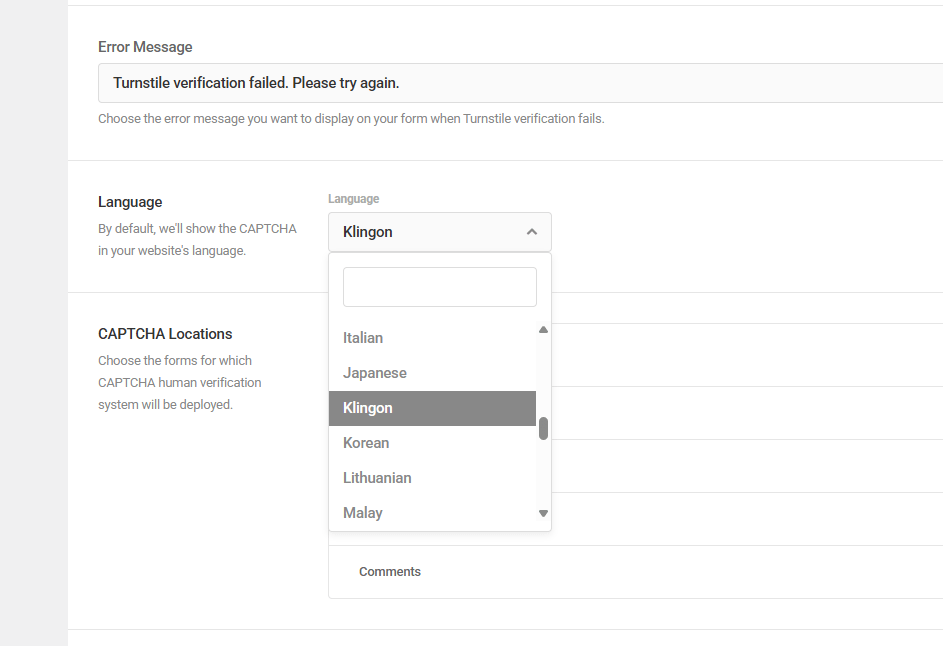
Task: Select Italian from the language list
Action: coord(363,337)
